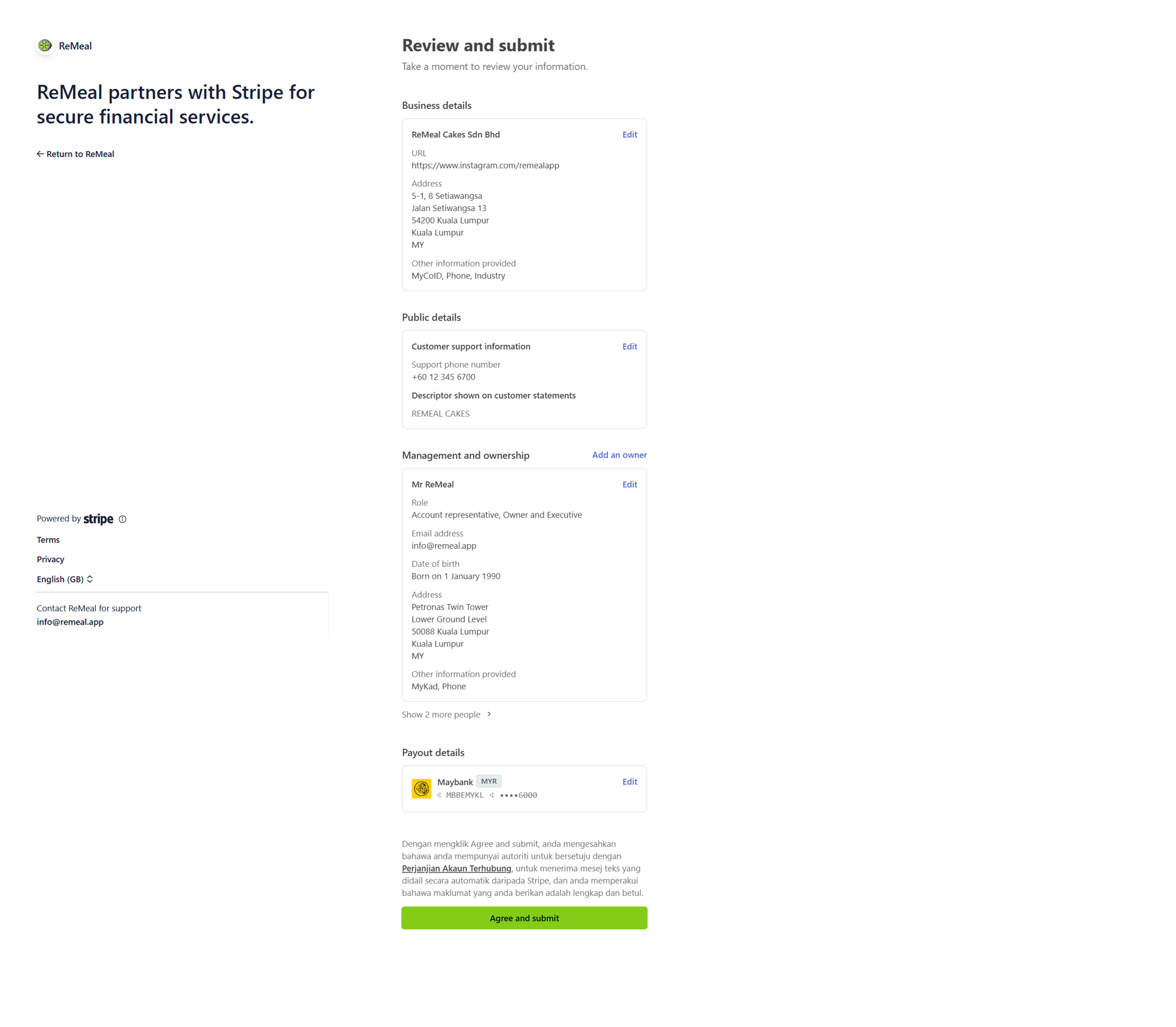1176x1027 pixels.
Task: Click the Stripe info icon
Action: click(122, 519)
